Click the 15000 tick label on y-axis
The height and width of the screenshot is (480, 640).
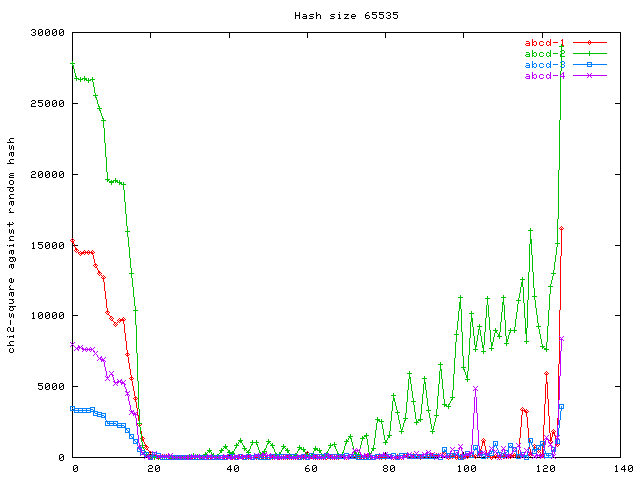click(x=47, y=245)
